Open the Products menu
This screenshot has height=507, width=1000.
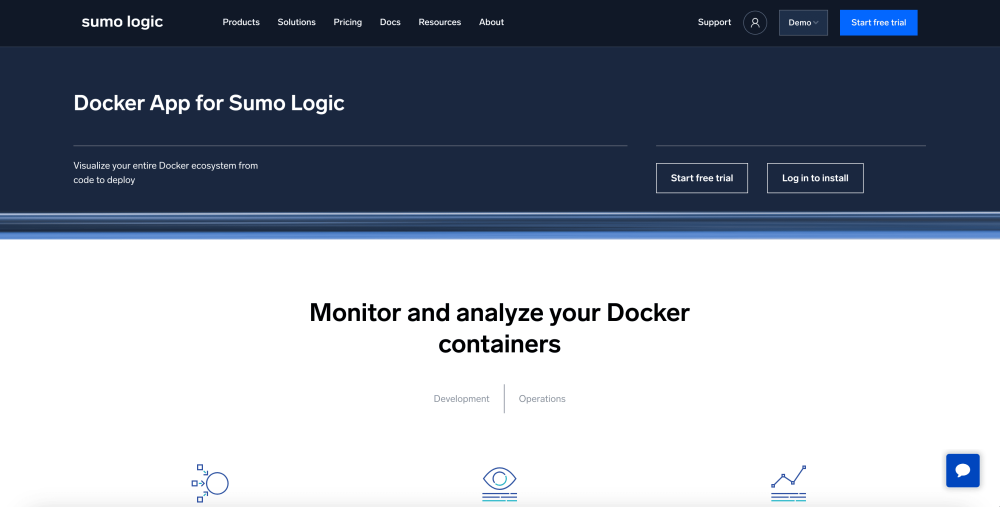point(241,22)
